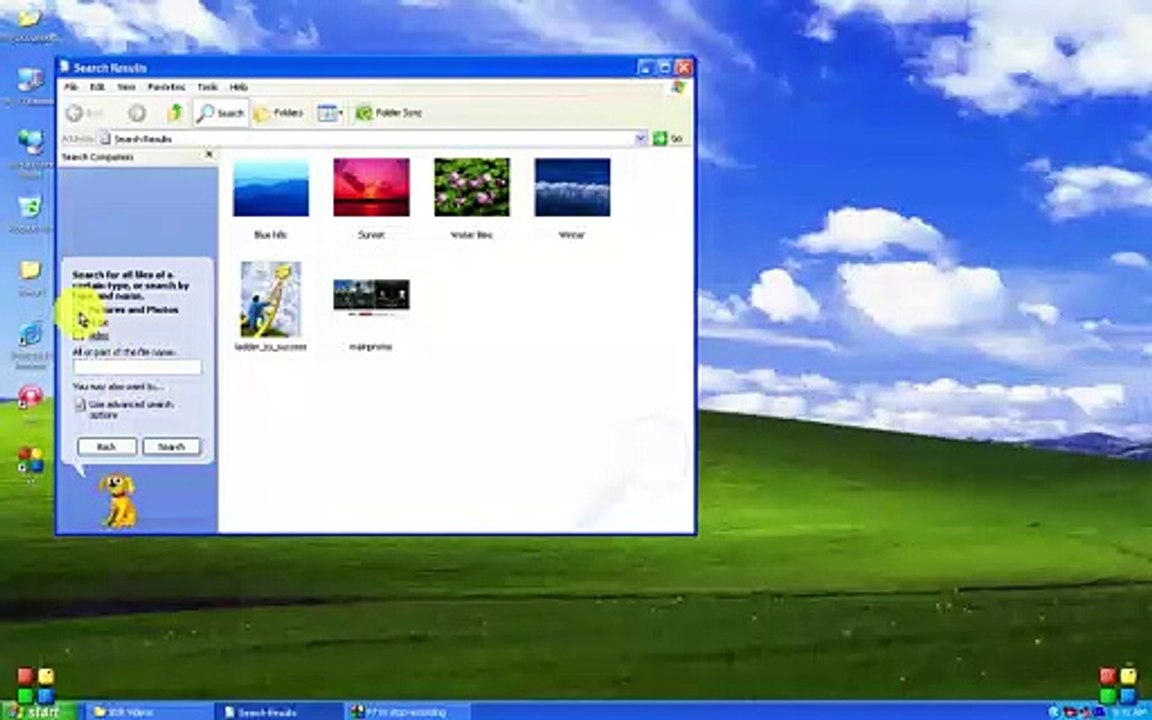Go up one folder level icon

[175, 113]
